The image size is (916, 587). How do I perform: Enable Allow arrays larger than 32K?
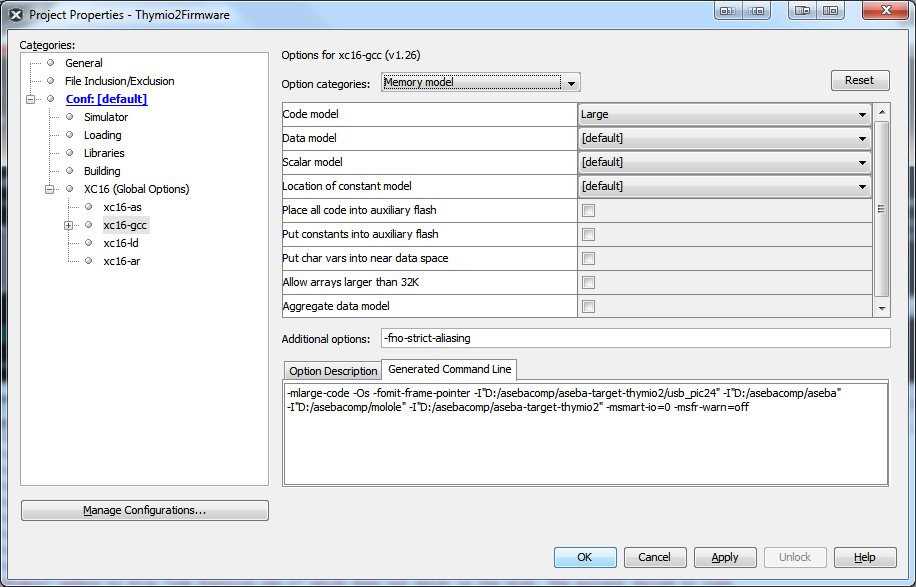[x=588, y=282]
